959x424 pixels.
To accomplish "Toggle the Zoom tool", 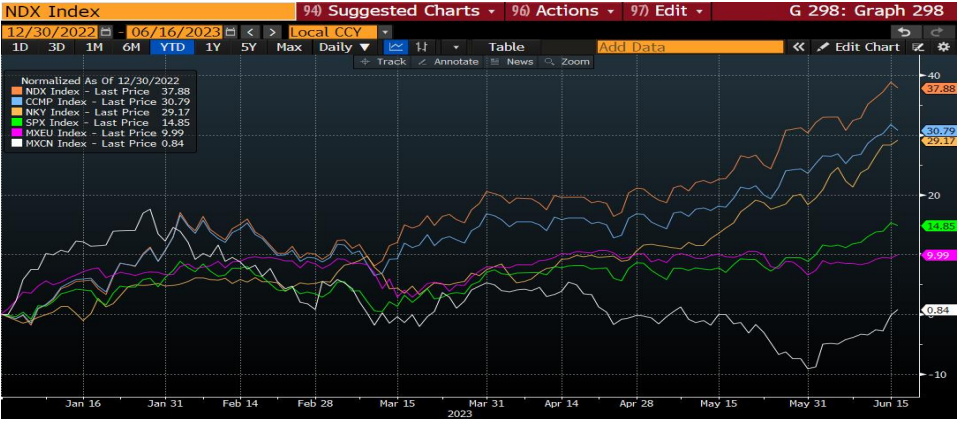I will [569, 62].
